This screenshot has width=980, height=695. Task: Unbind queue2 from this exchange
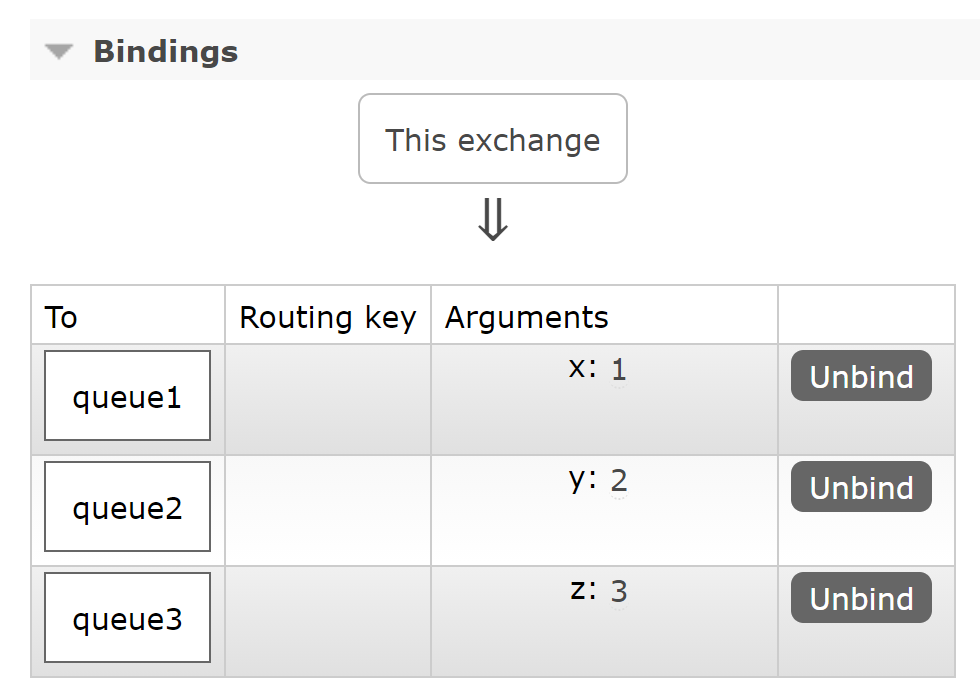click(861, 487)
